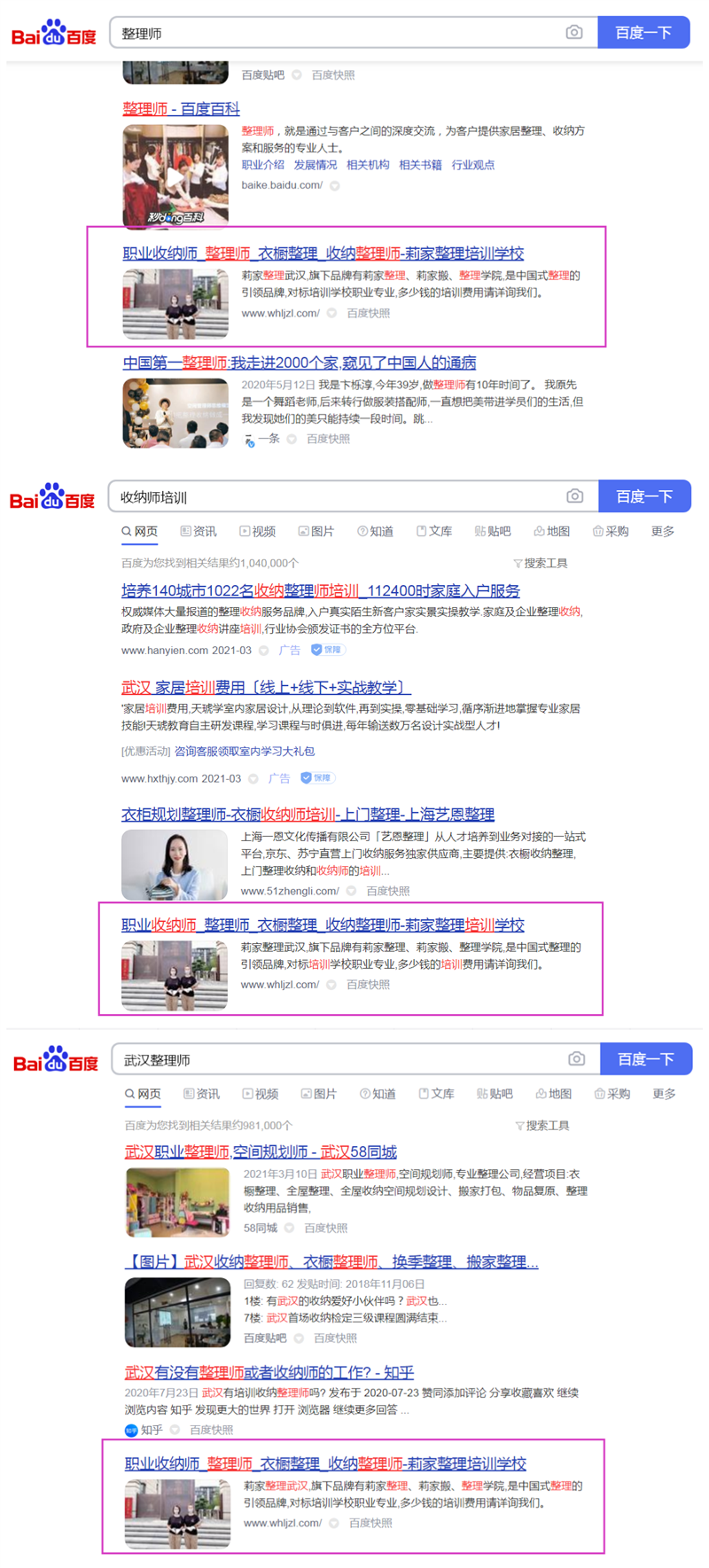Screen dimensions: 709x1568
Task: Click 百度一下 button next to 整理师 query
Action: pyautogui.click(x=643, y=33)
